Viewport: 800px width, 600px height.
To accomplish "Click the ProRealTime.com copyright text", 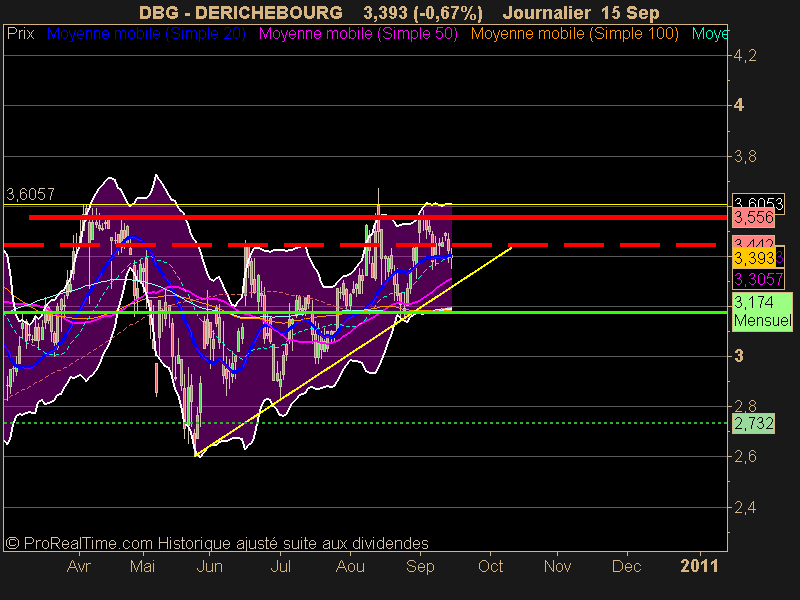I will pyautogui.click(x=217, y=543).
